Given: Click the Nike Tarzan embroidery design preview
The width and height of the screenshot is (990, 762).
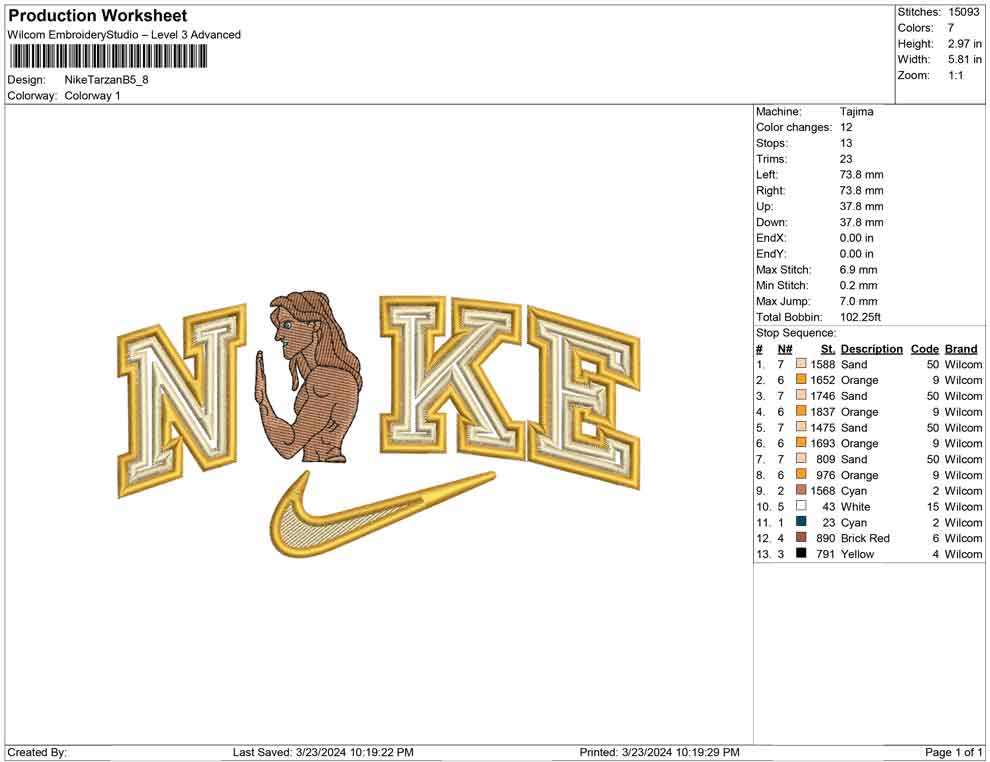Looking at the screenshot, I should (x=379, y=426).
